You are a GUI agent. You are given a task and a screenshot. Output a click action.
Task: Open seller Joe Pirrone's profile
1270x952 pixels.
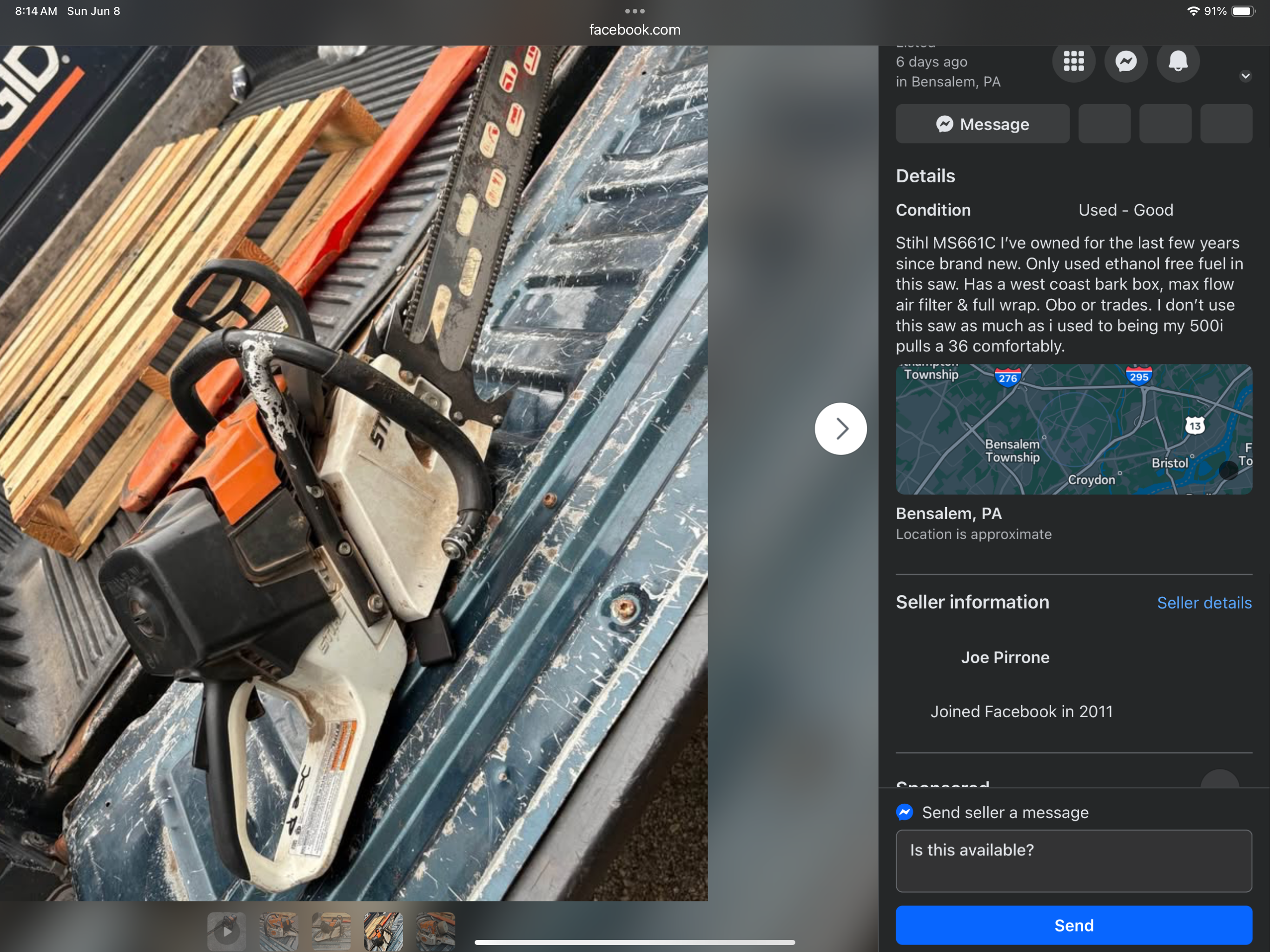[1005, 657]
